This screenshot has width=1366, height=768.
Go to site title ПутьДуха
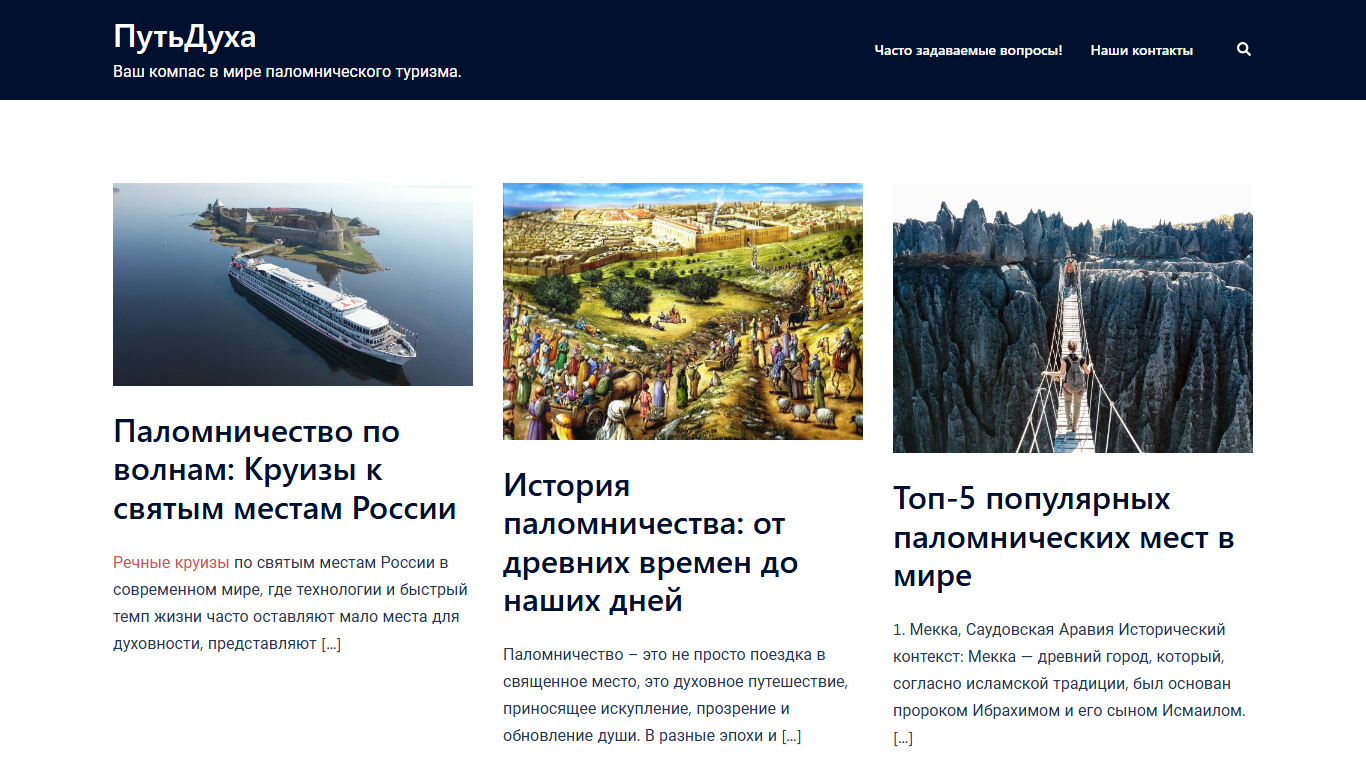tap(185, 36)
